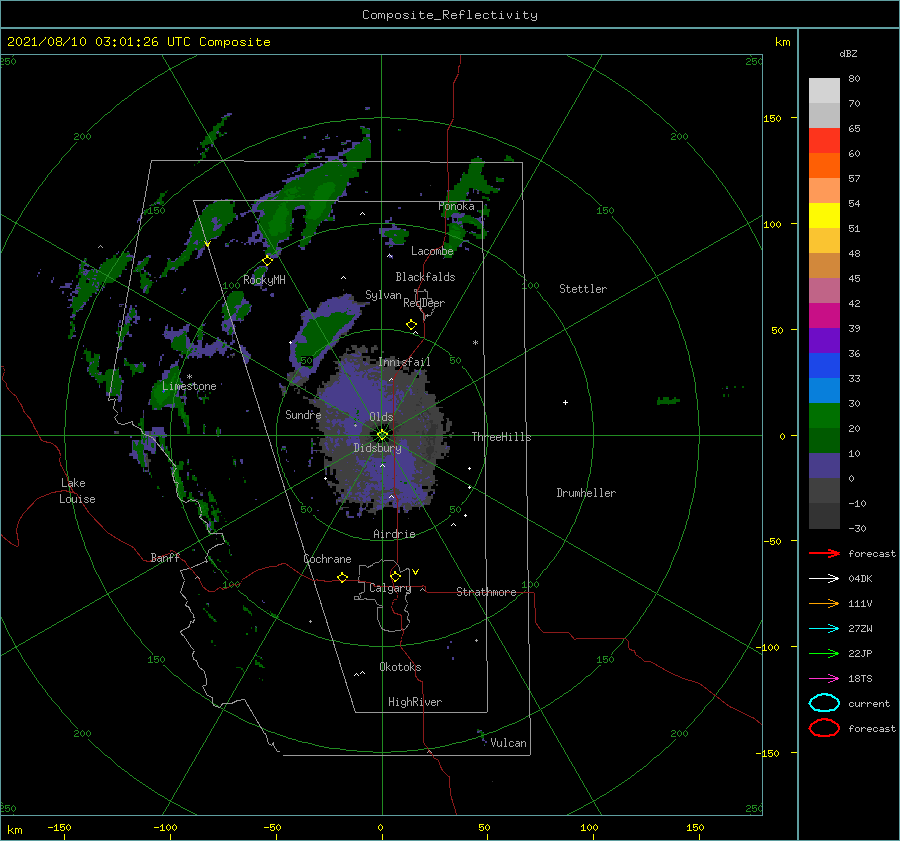The height and width of the screenshot is (841, 900).
Task: Click the Blackfalds city label
Action: (x=425, y=277)
